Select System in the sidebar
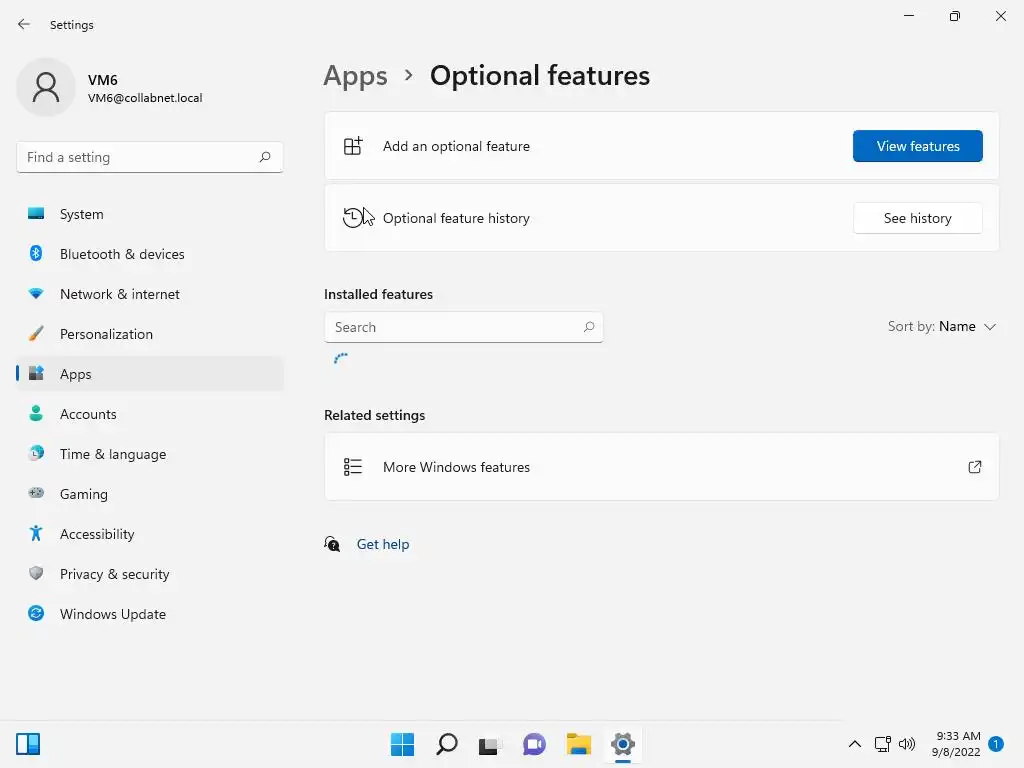 (82, 214)
